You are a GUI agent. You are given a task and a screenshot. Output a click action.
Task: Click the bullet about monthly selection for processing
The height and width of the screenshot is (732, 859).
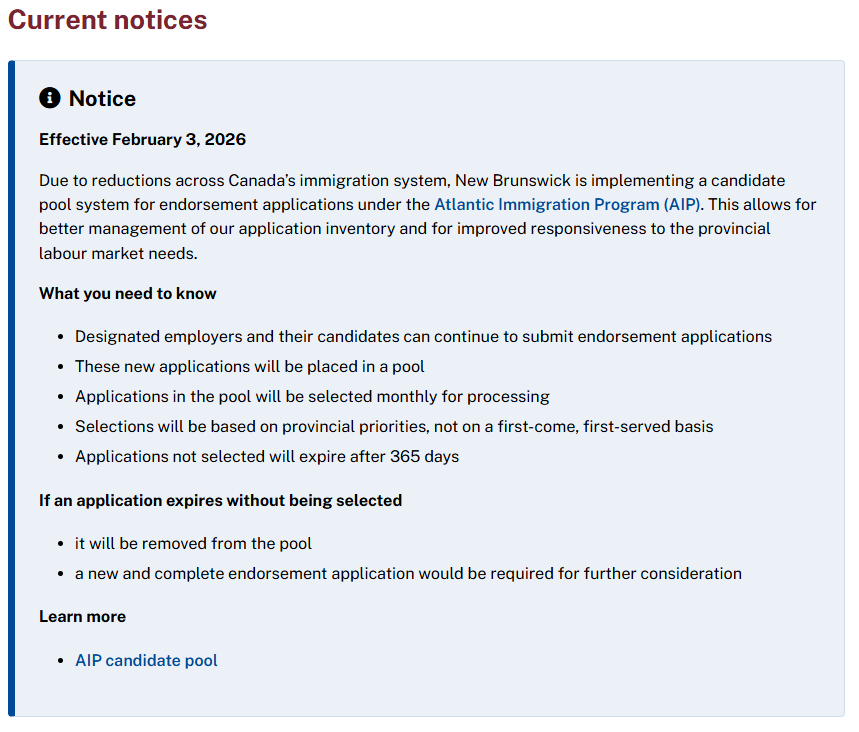click(312, 396)
